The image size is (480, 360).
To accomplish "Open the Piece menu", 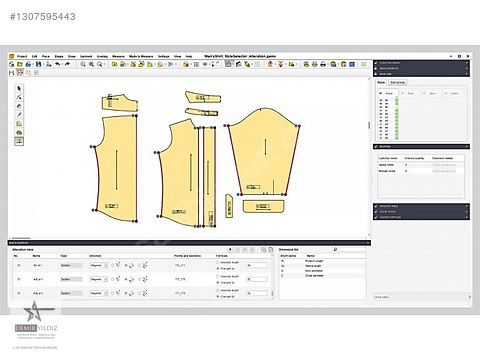I will point(46,56).
